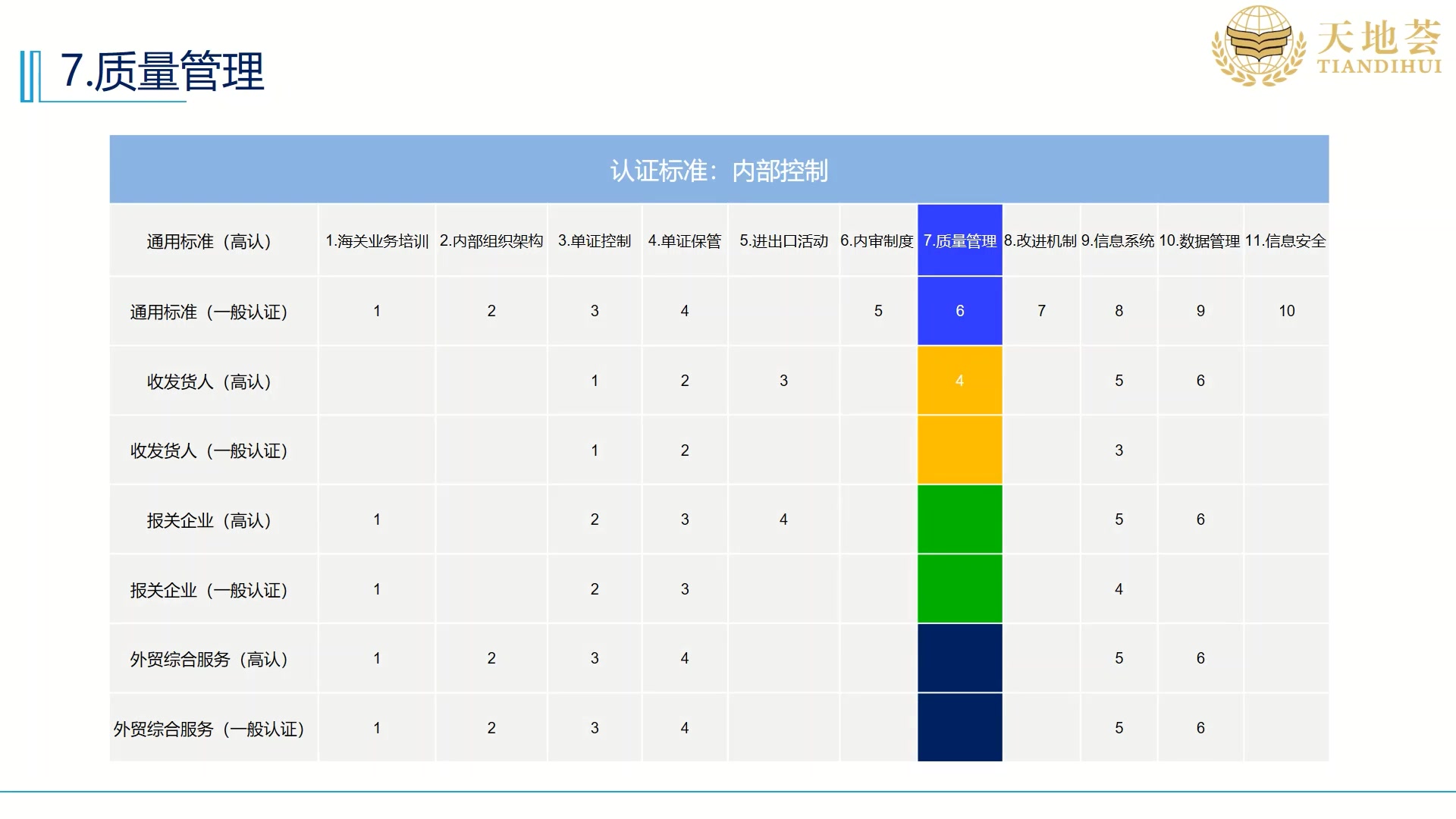
Task: Select row label 外贸综合服务（高认）
Action: [209, 659]
